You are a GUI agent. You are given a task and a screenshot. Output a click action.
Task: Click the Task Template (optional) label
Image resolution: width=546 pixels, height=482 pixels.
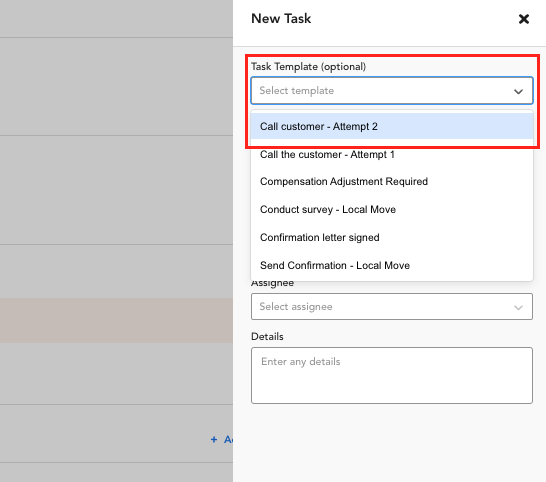308,67
